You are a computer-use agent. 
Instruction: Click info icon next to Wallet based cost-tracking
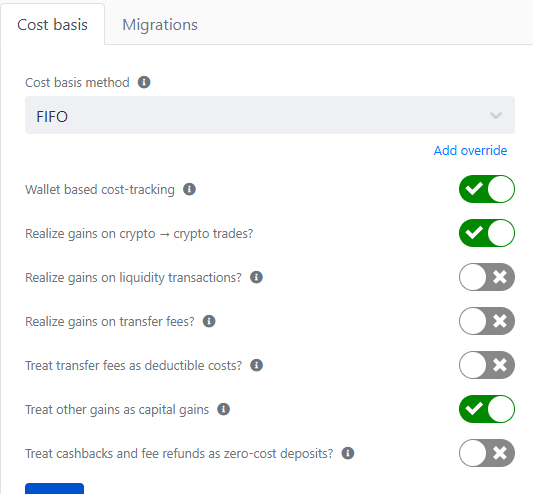click(189, 189)
